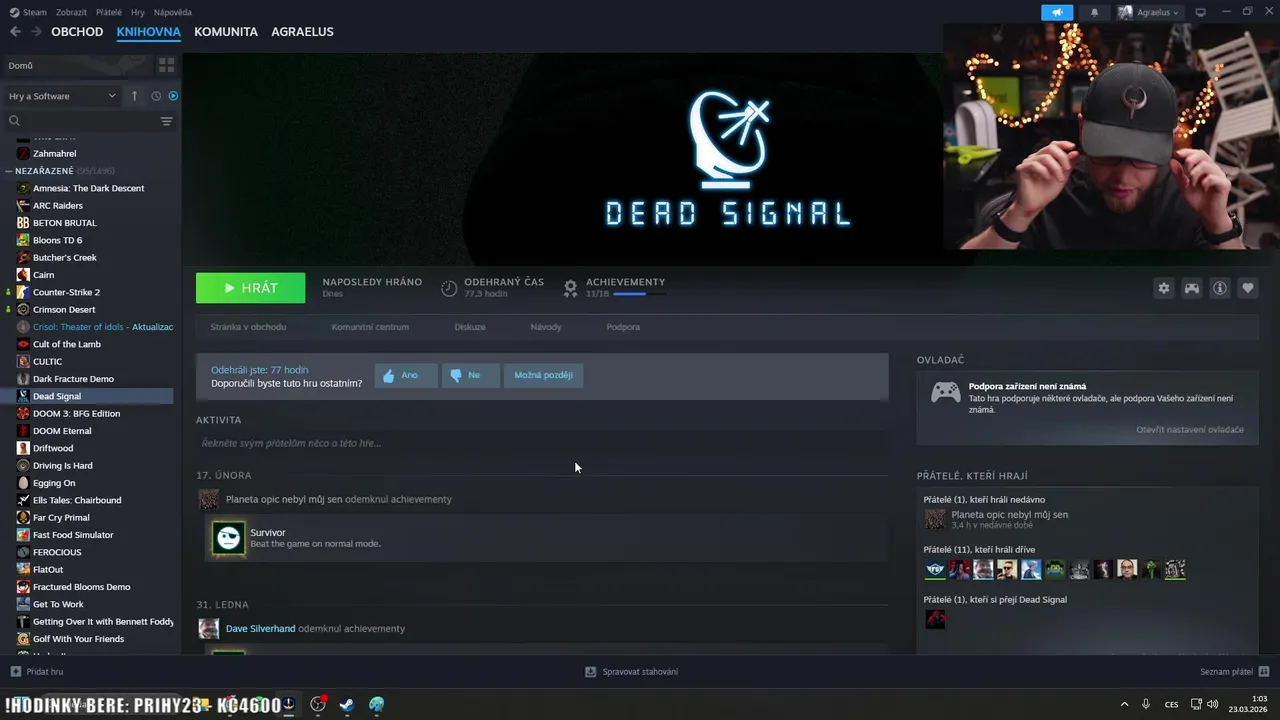This screenshot has width=1280, height=720.
Task: Select Counter-Strike 2 in library
Action: [66, 292]
